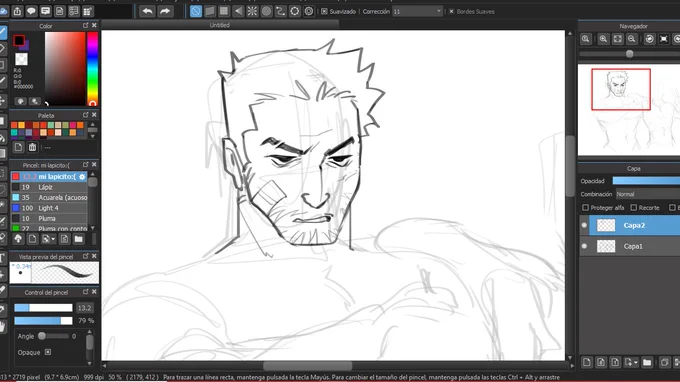
Task: Toggle the Opaque brush option checkbox
Action: point(48,352)
